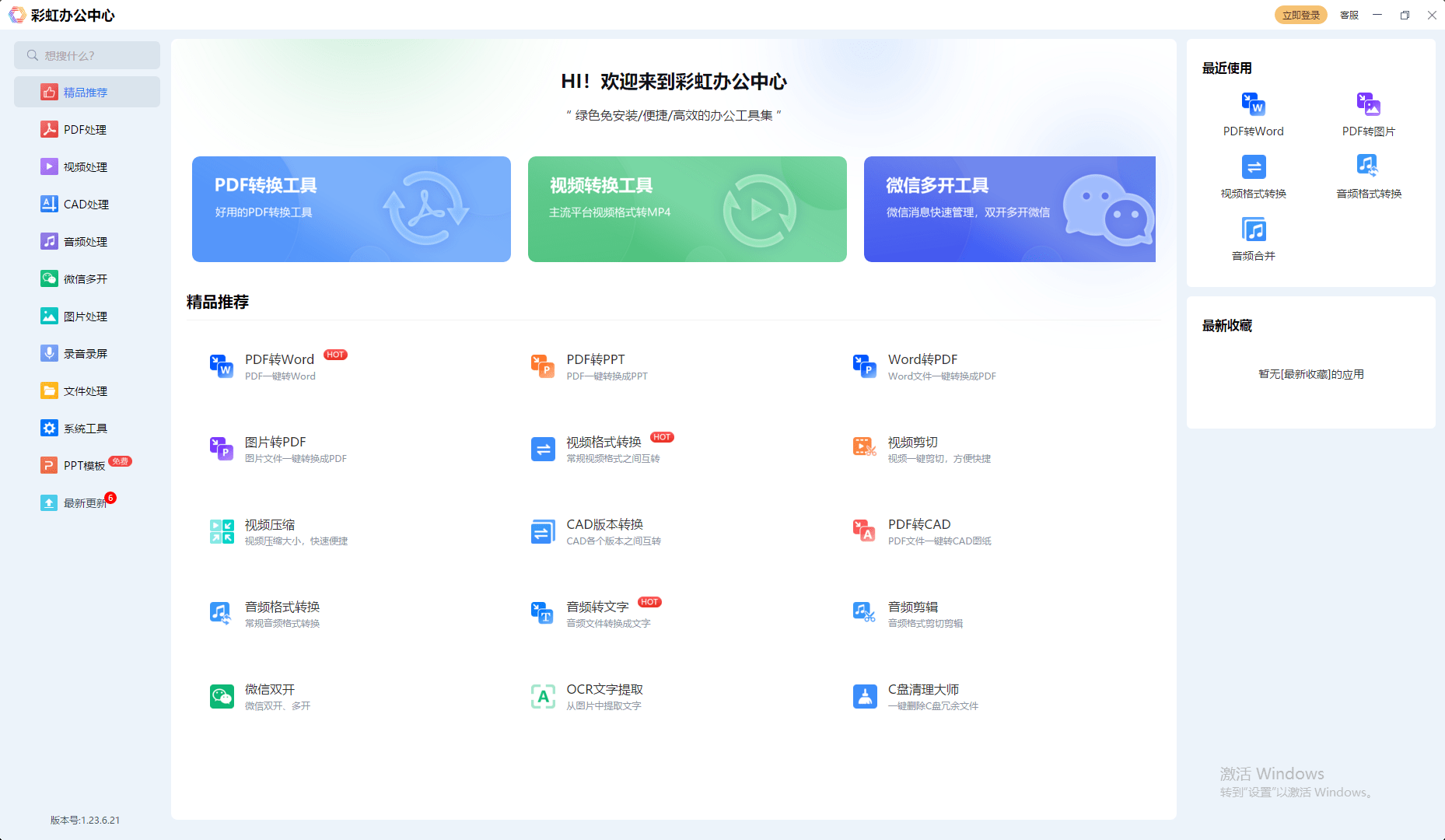
Task: Open 客服 customer service link
Action: [x=1349, y=15]
